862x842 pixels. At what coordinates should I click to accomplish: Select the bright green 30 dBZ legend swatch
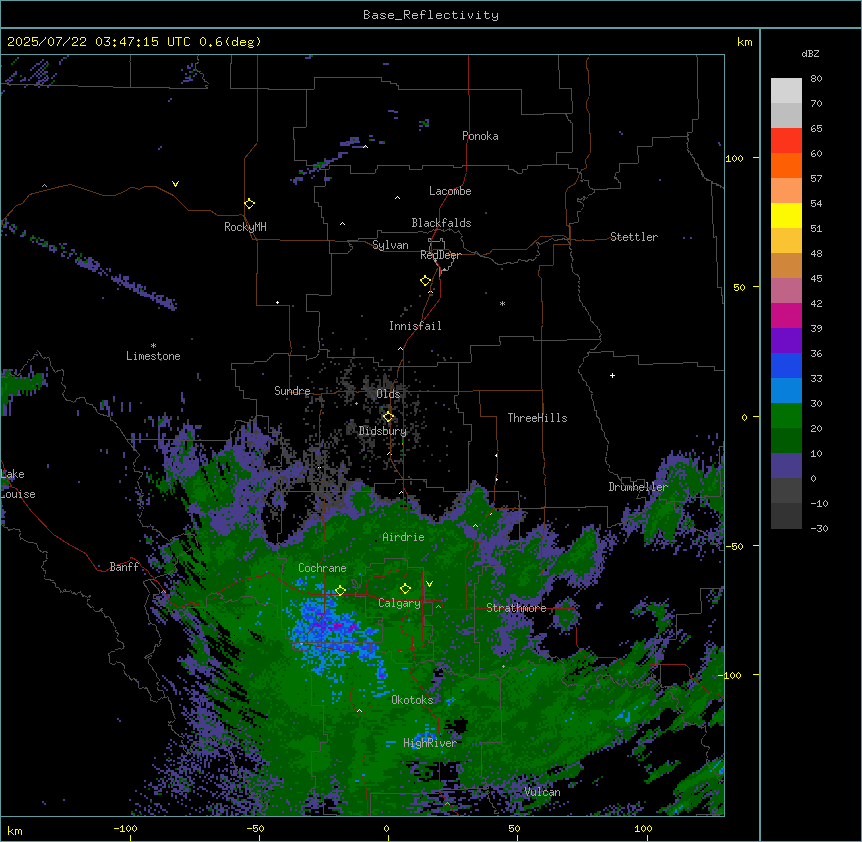(786, 416)
